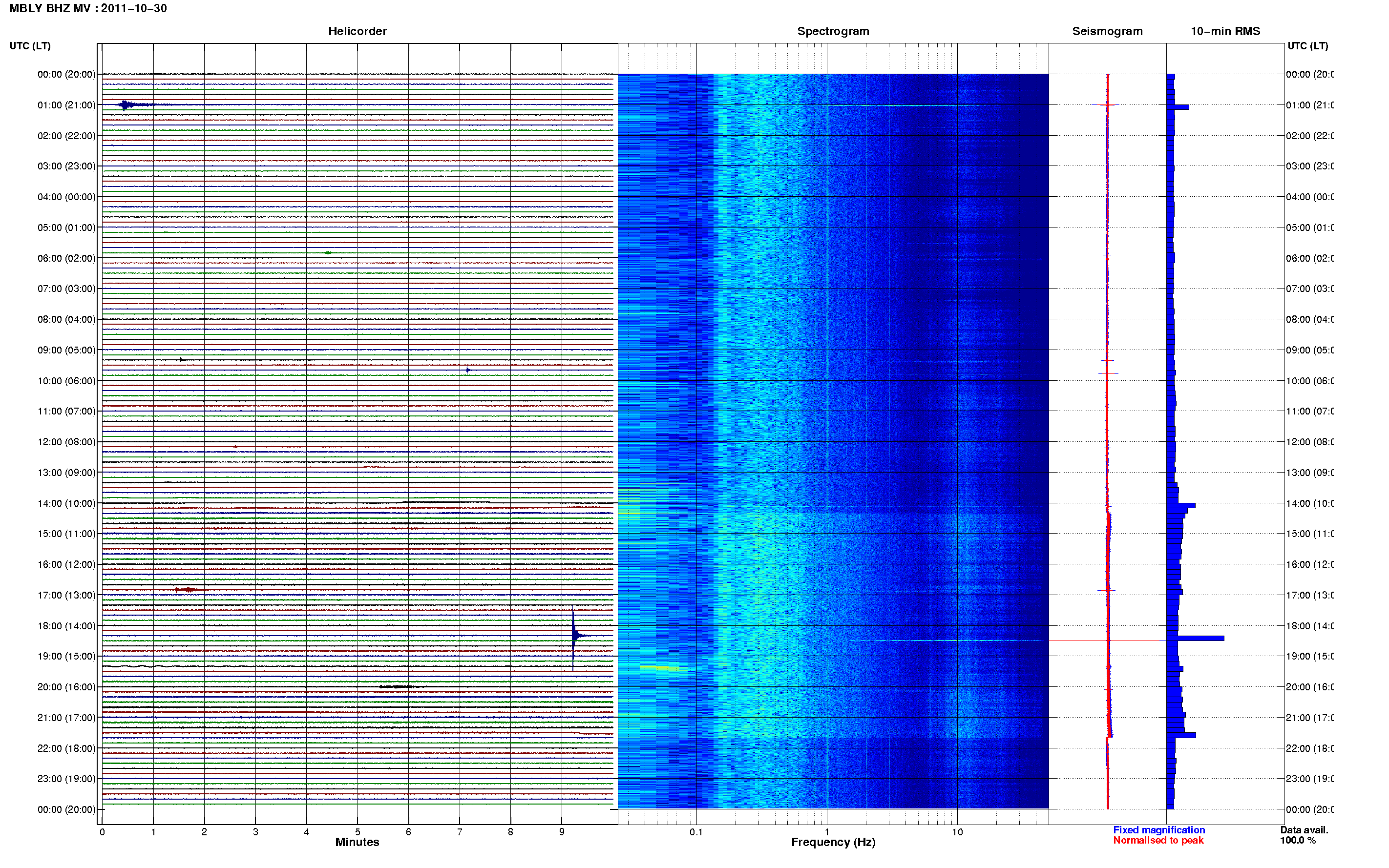Click the green event blip before 06:00
Image resolution: width=1389 pixels, height=868 pixels.
pyautogui.click(x=328, y=252)
